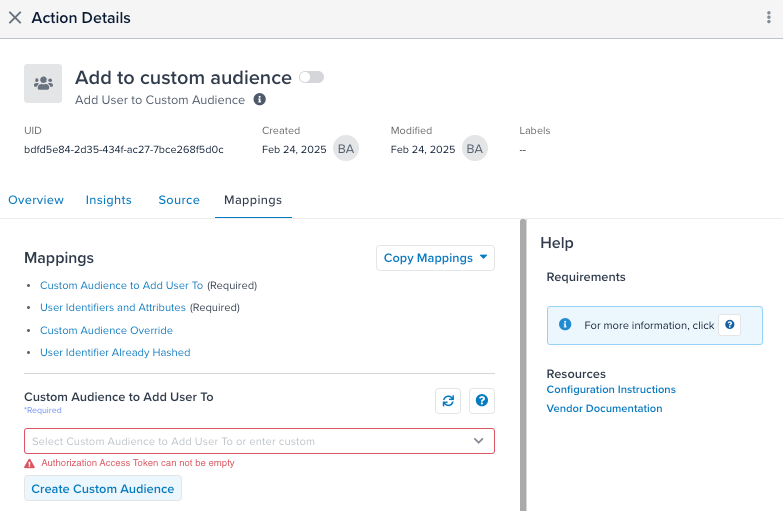
Task: Switch to the Overview tab
Action: [36, 200]
